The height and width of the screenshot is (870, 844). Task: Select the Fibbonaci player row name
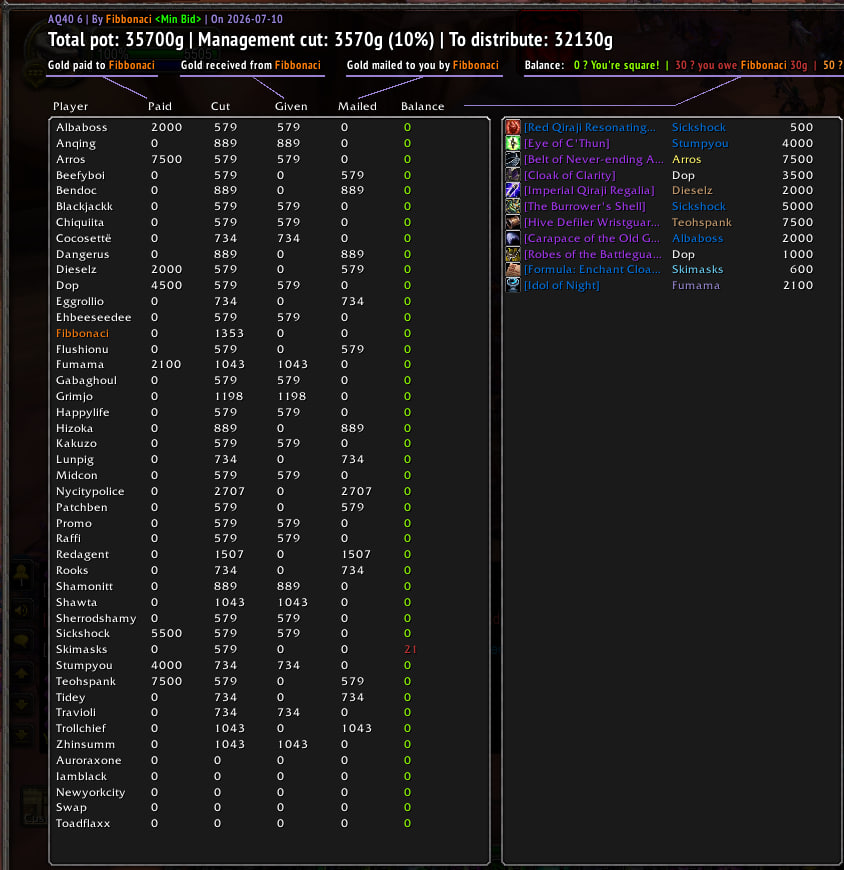(x=82, y=333)
